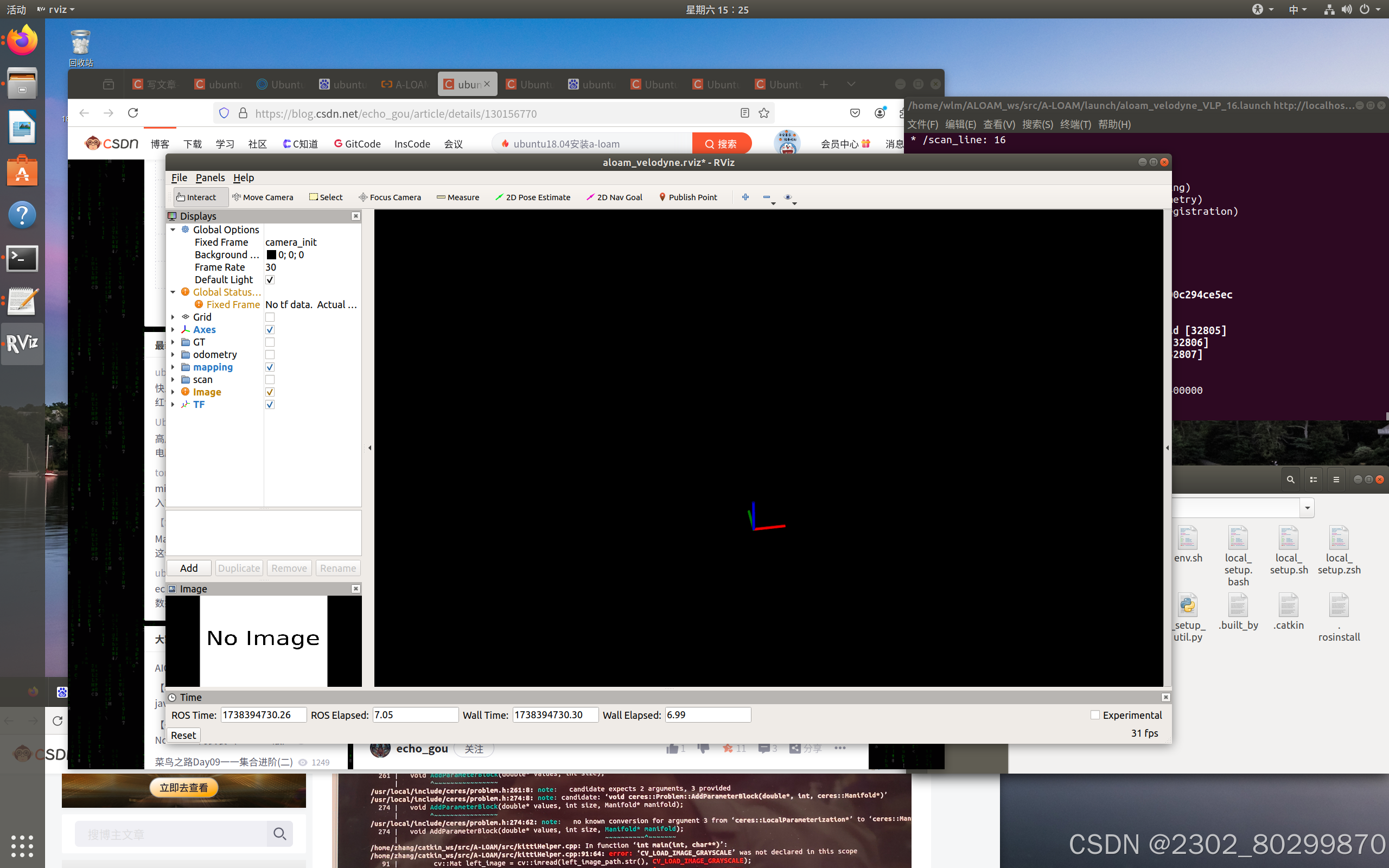Select the Publish Point tool
Viewport: 1389px width, 868px height.
pyautogui.click(x=687, y=197)
